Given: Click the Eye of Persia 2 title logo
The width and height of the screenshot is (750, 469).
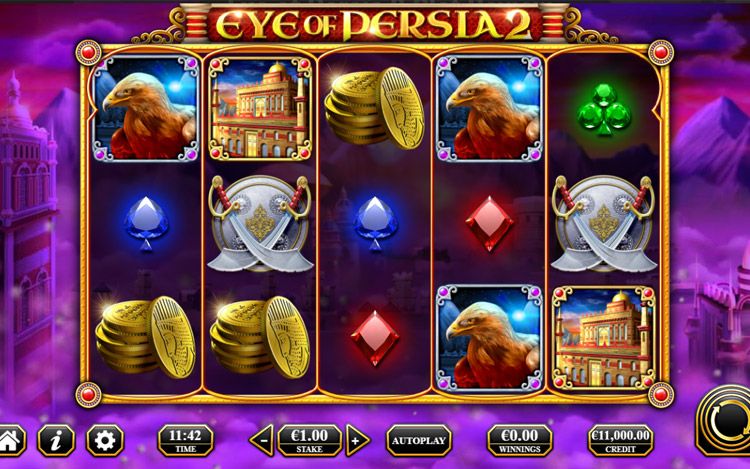Looking at the screenshot, I should point(373,24).
